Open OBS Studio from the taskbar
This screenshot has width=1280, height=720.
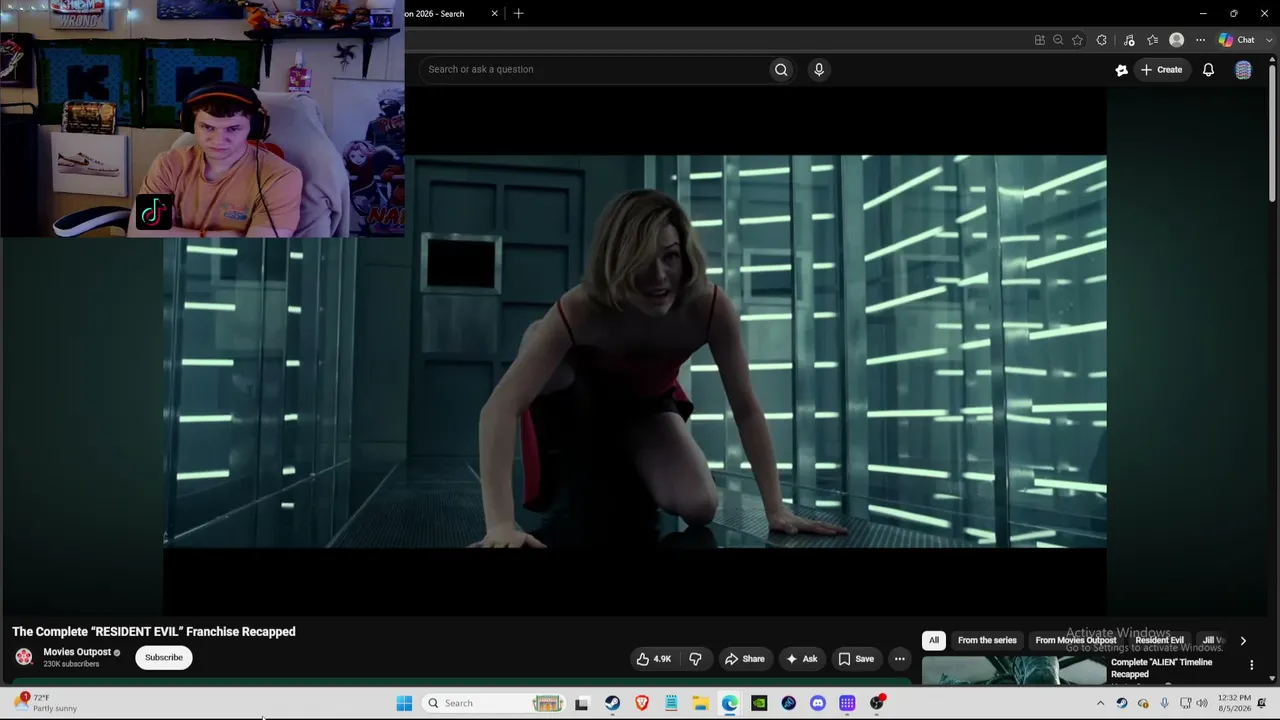click(x=877, y=703)
